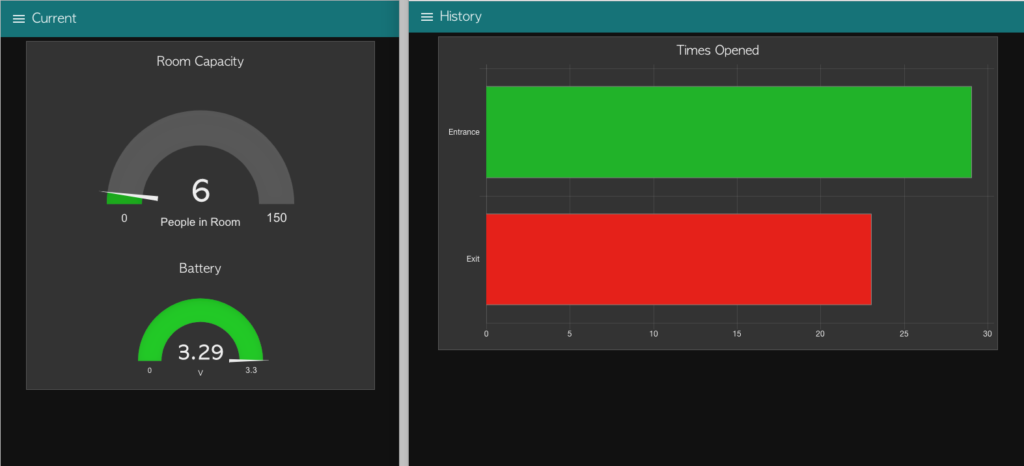The image size is (1024, 466).
Task: Click the 10 tick label on chart axis
Action: pyautogui.click(x=653, y=334)
